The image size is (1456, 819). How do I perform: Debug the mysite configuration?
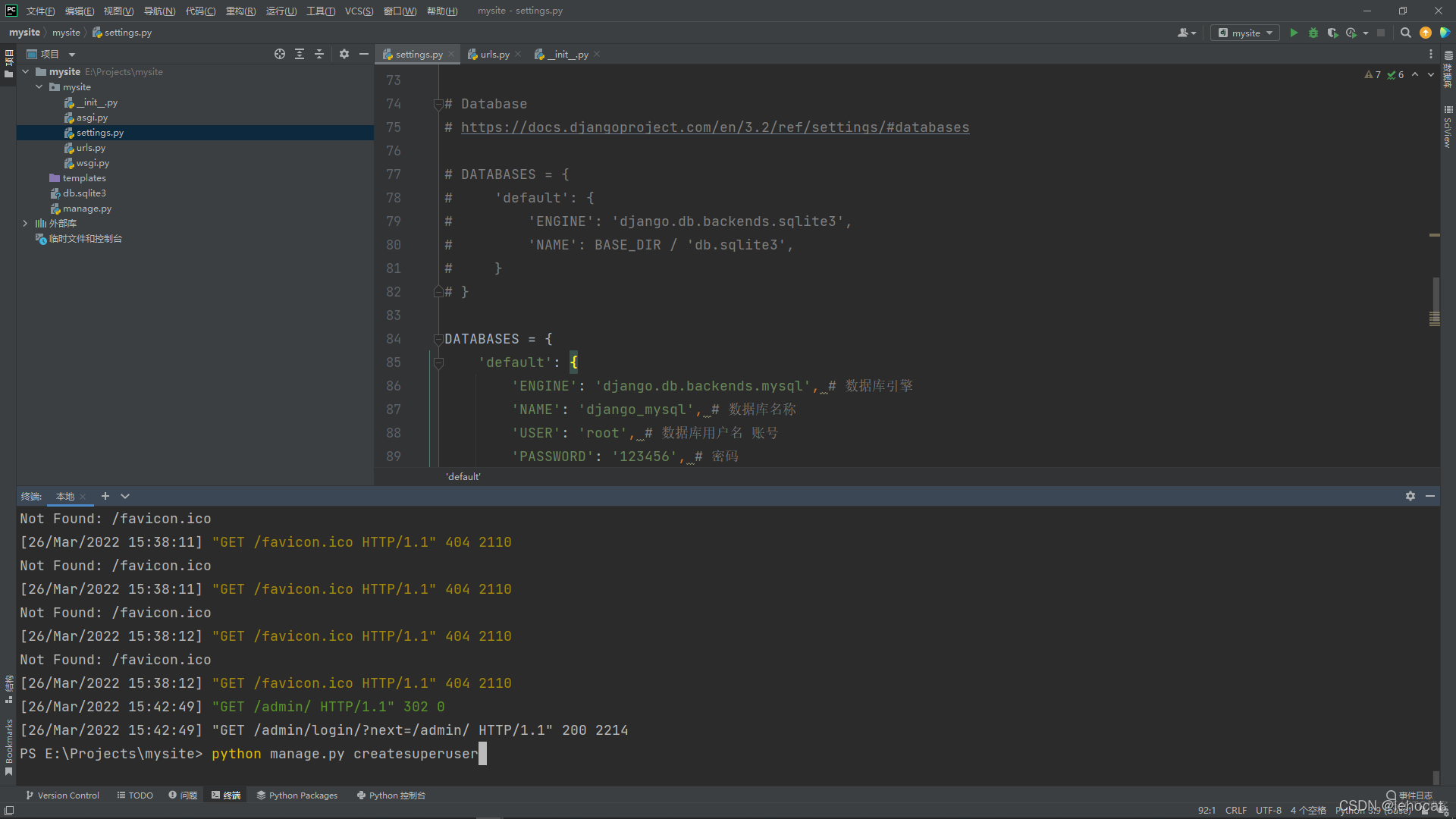(x=1313, y=33)
